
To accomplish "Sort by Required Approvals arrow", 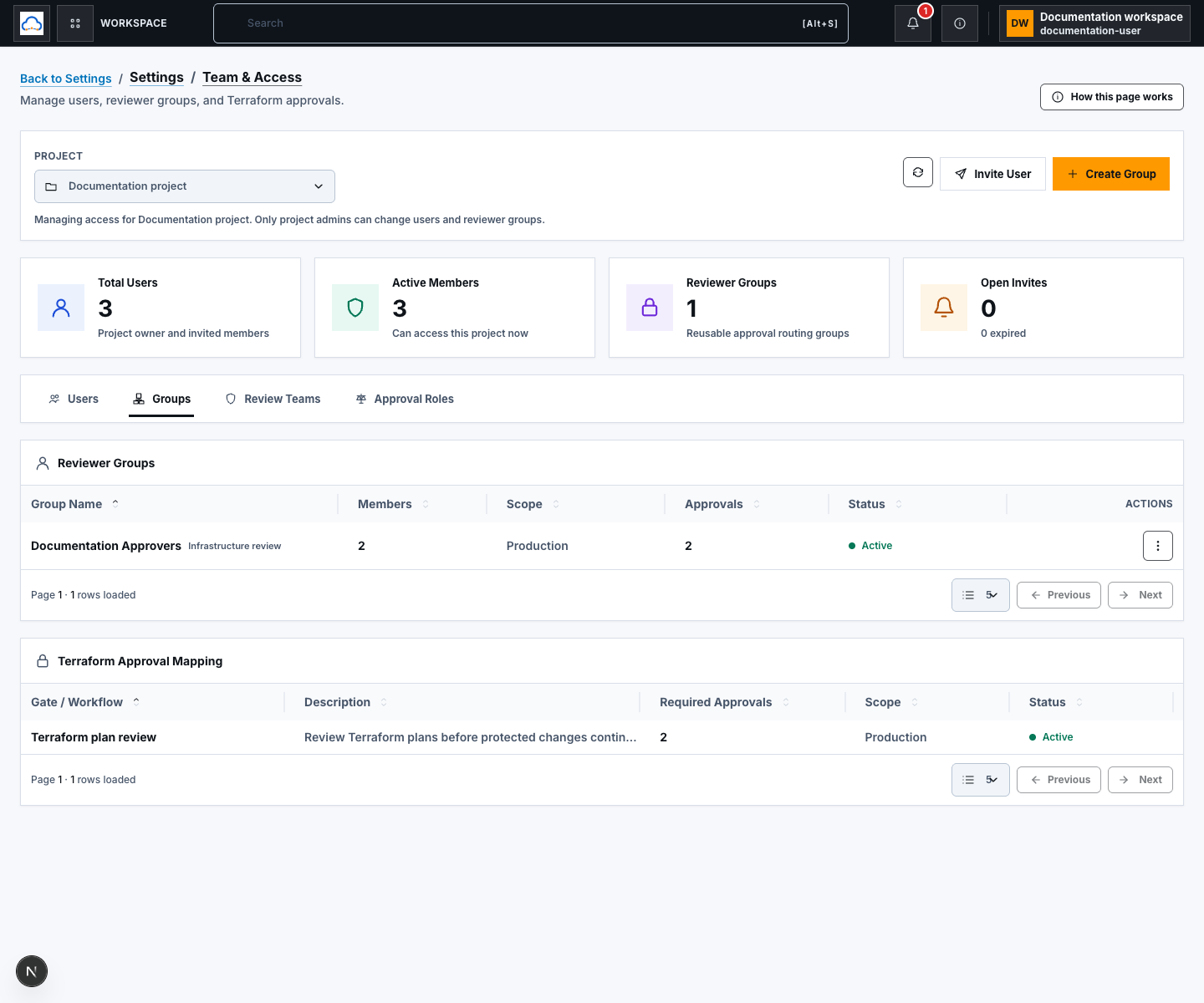I will (x=786, y=702).
